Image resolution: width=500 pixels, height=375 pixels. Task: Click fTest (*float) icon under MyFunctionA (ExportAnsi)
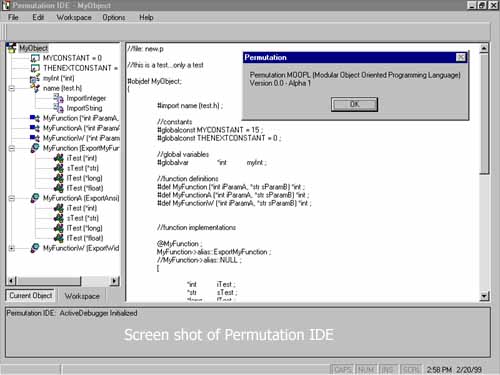(x=59, y=238)
